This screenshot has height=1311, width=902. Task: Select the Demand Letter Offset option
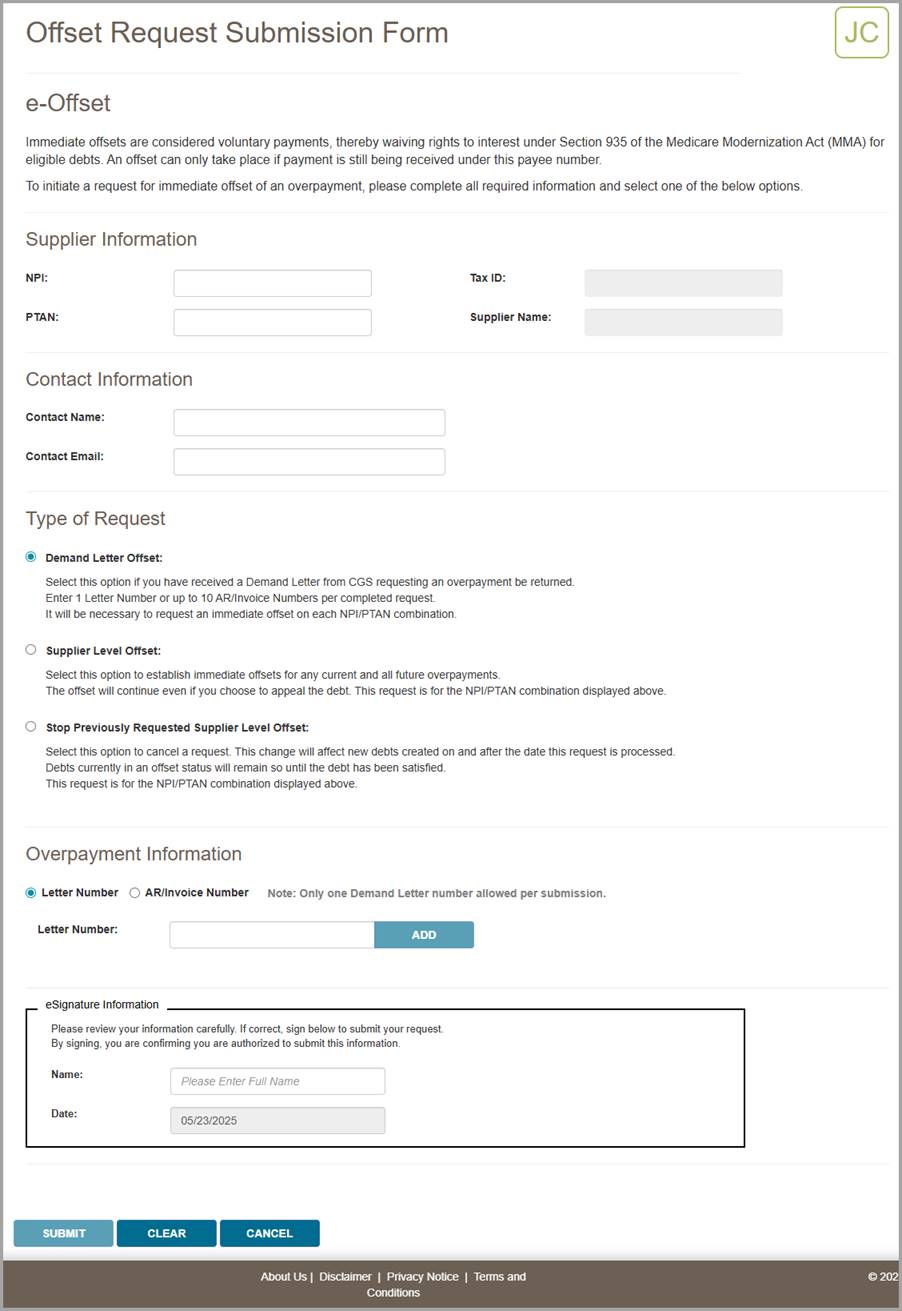(x=30, y=557)
